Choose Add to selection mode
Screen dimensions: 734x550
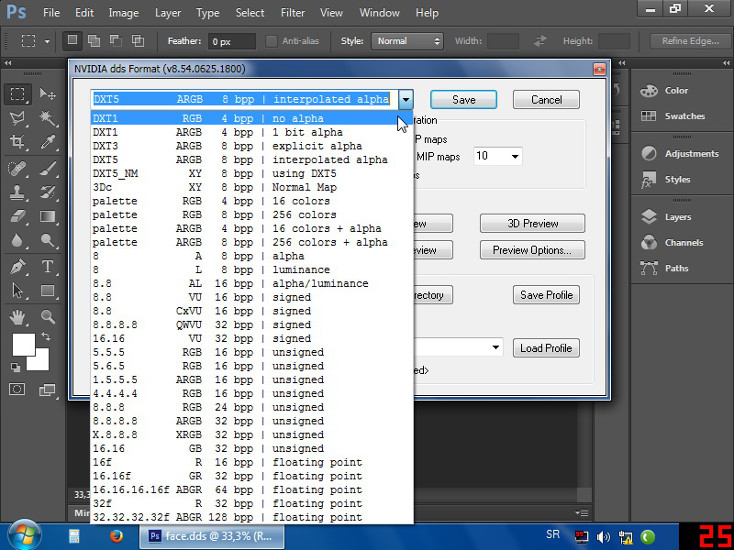94,41
